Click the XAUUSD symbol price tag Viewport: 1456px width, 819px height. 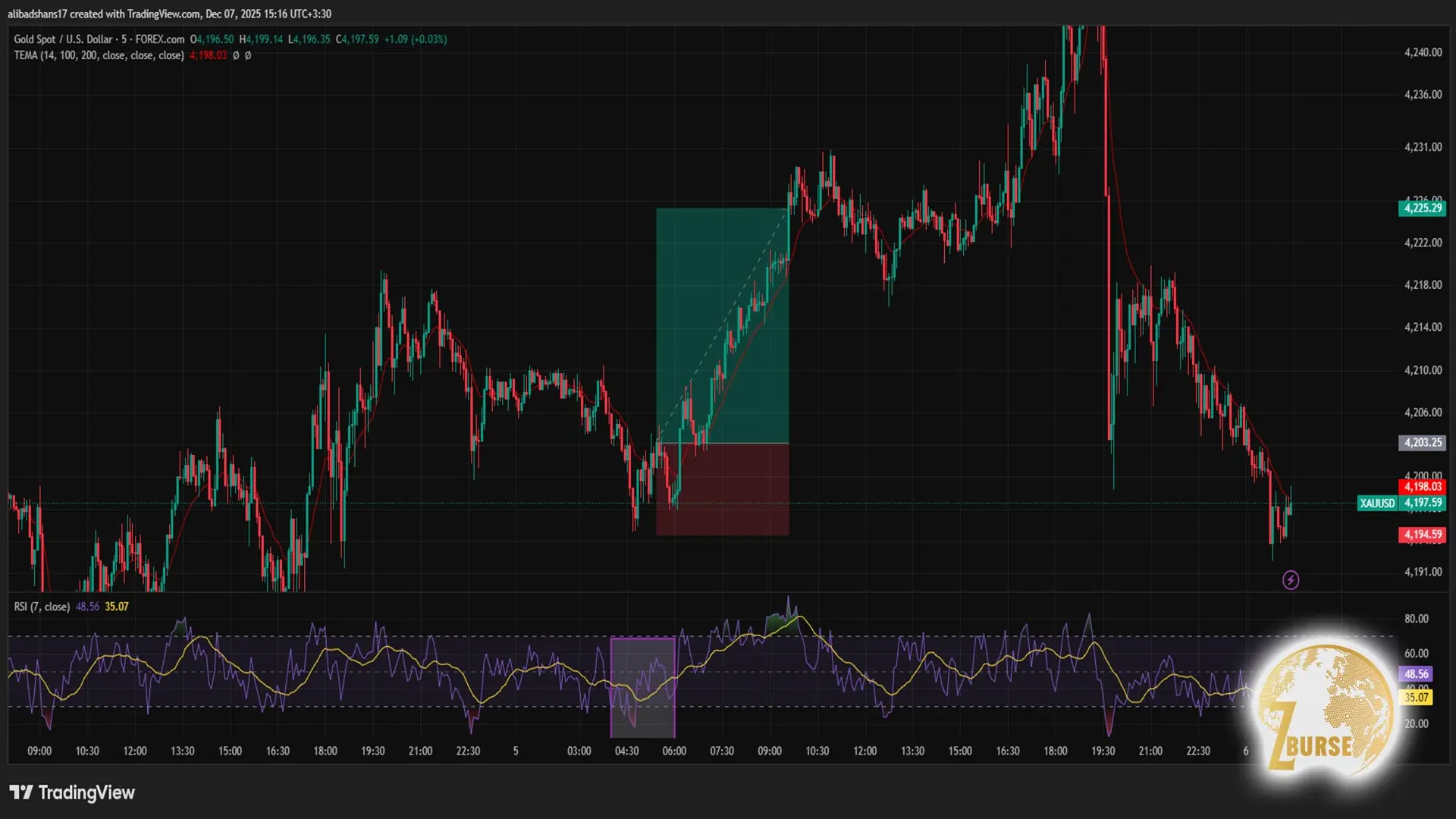coord(1376,503)
